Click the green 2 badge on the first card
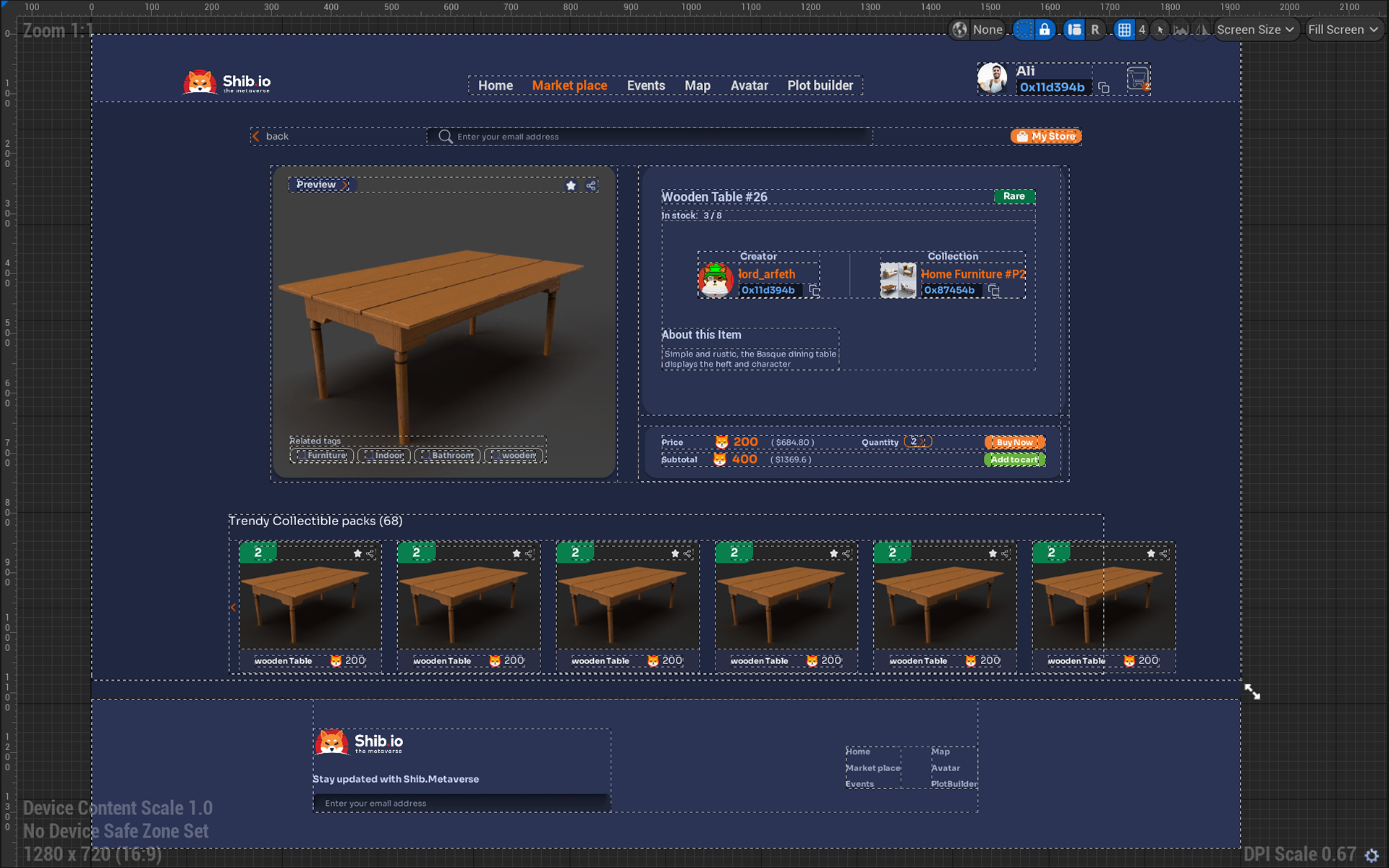1389x868 pixels. 258,553
